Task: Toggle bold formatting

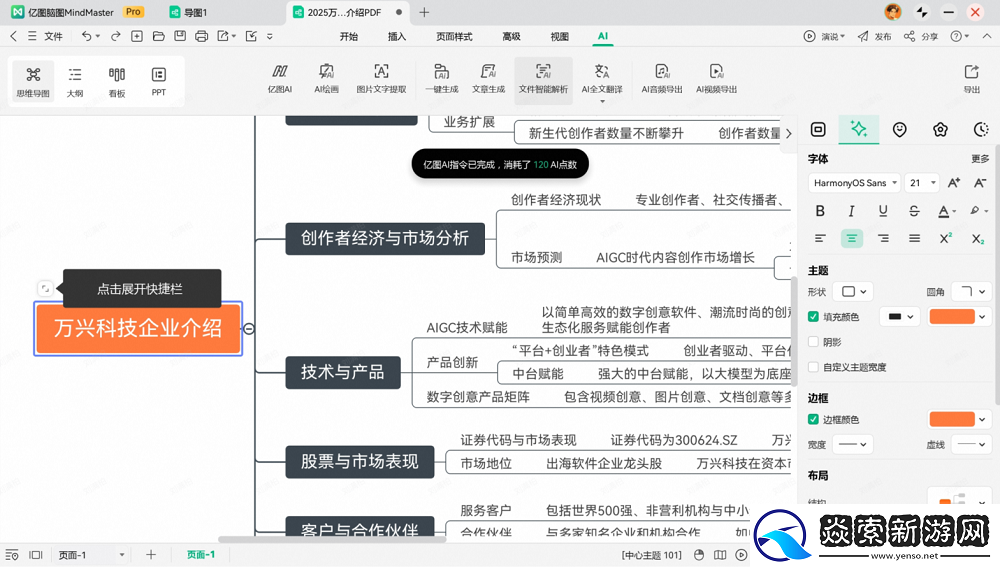Action: (820, 210)
